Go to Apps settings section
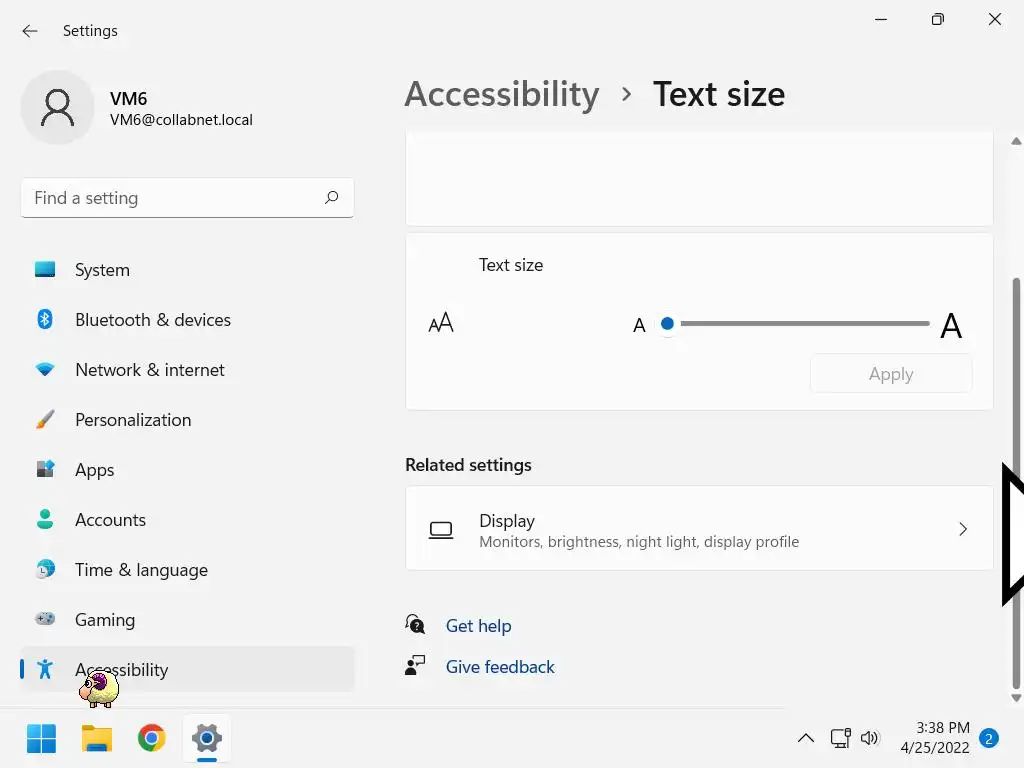The image size is (1024, 768). (x=94, y=470)
